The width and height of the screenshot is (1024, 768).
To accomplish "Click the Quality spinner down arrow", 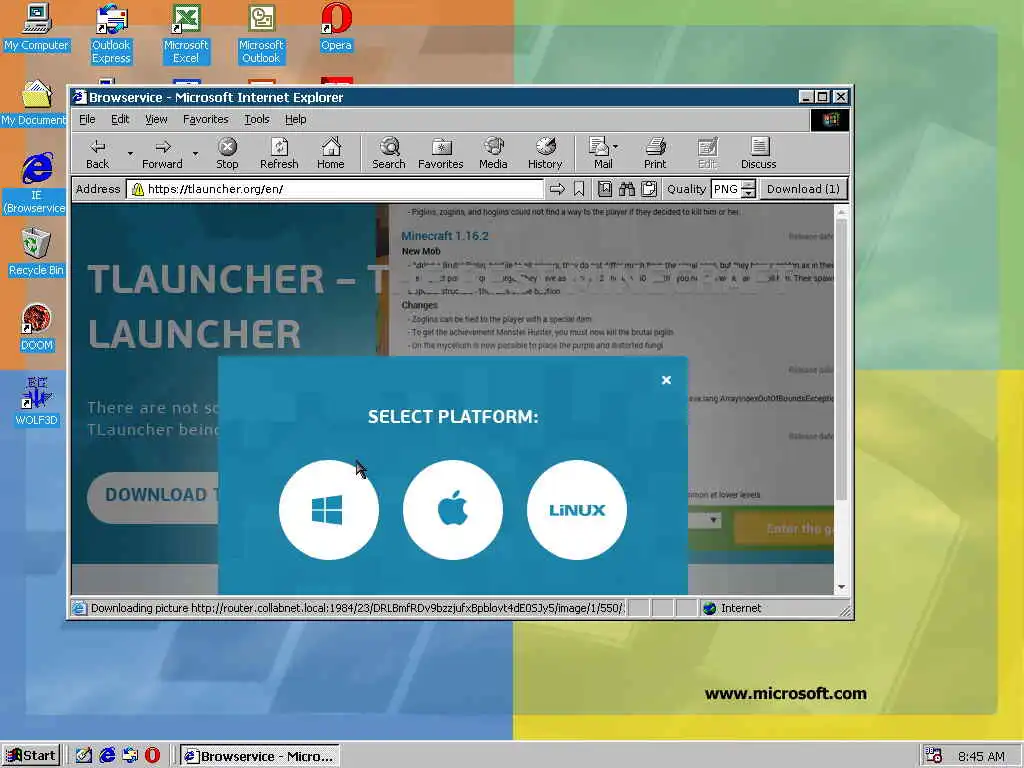I will tap(749, 195).
